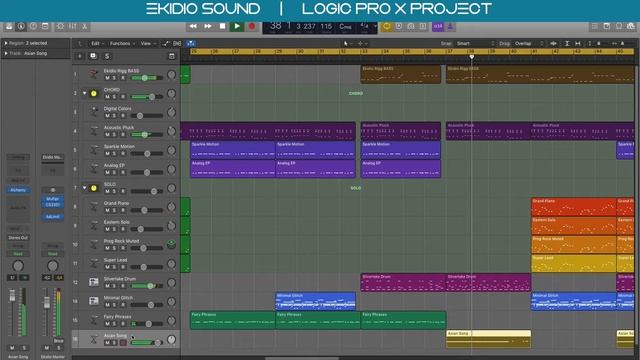Image resolution: width=640 pixels, height=360 pixels.
Task: Open the Browsers media icon
Action: [x=631, y=27]
